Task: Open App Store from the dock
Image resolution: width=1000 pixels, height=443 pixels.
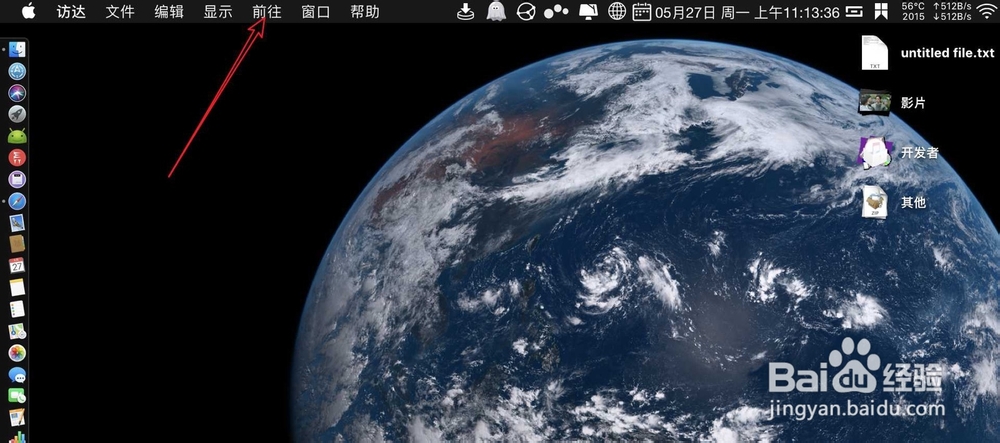Action: point(17,71)
